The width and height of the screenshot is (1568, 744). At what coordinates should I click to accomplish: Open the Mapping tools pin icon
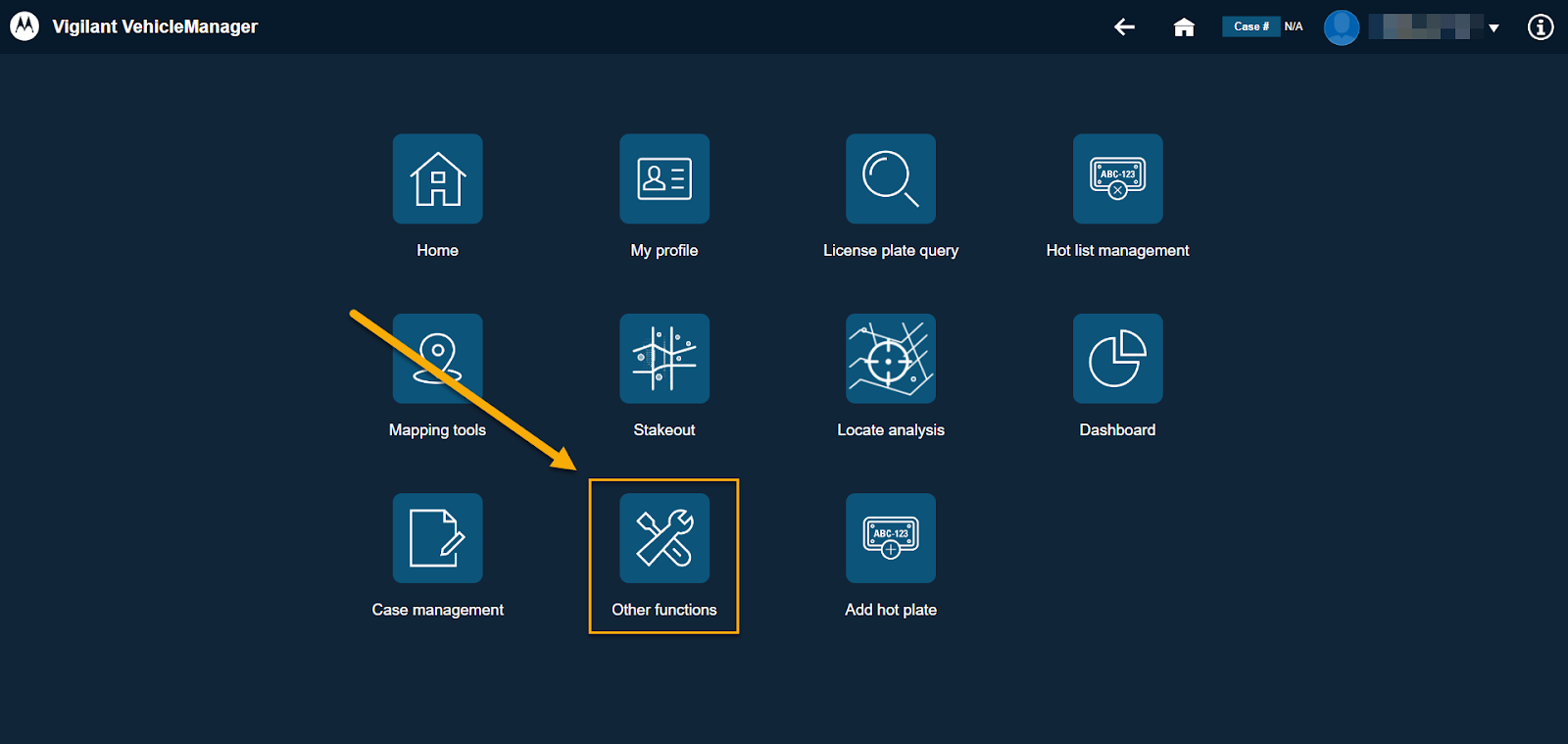coord(437,358)
